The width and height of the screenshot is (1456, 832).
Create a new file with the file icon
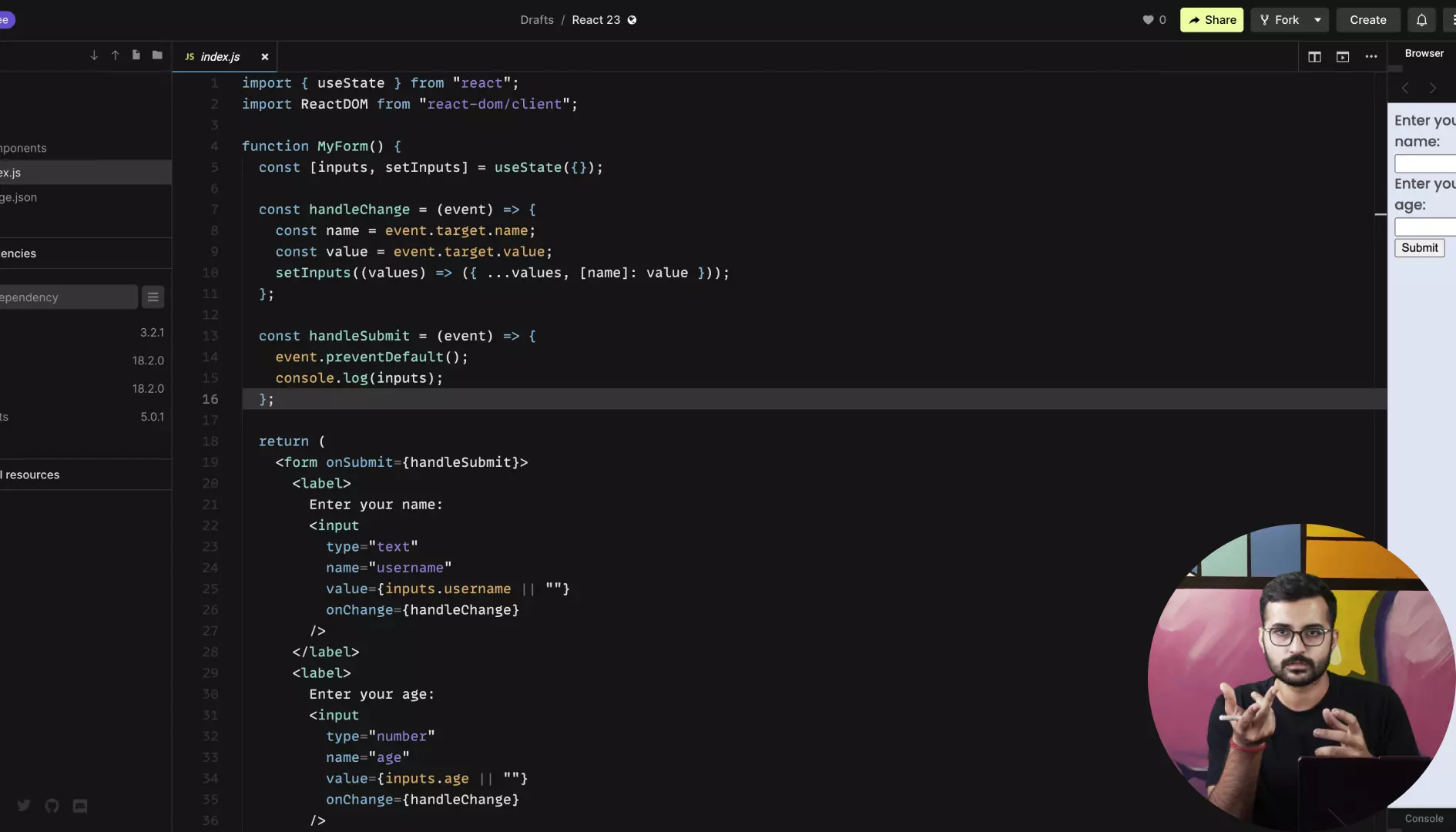(136, 55)
